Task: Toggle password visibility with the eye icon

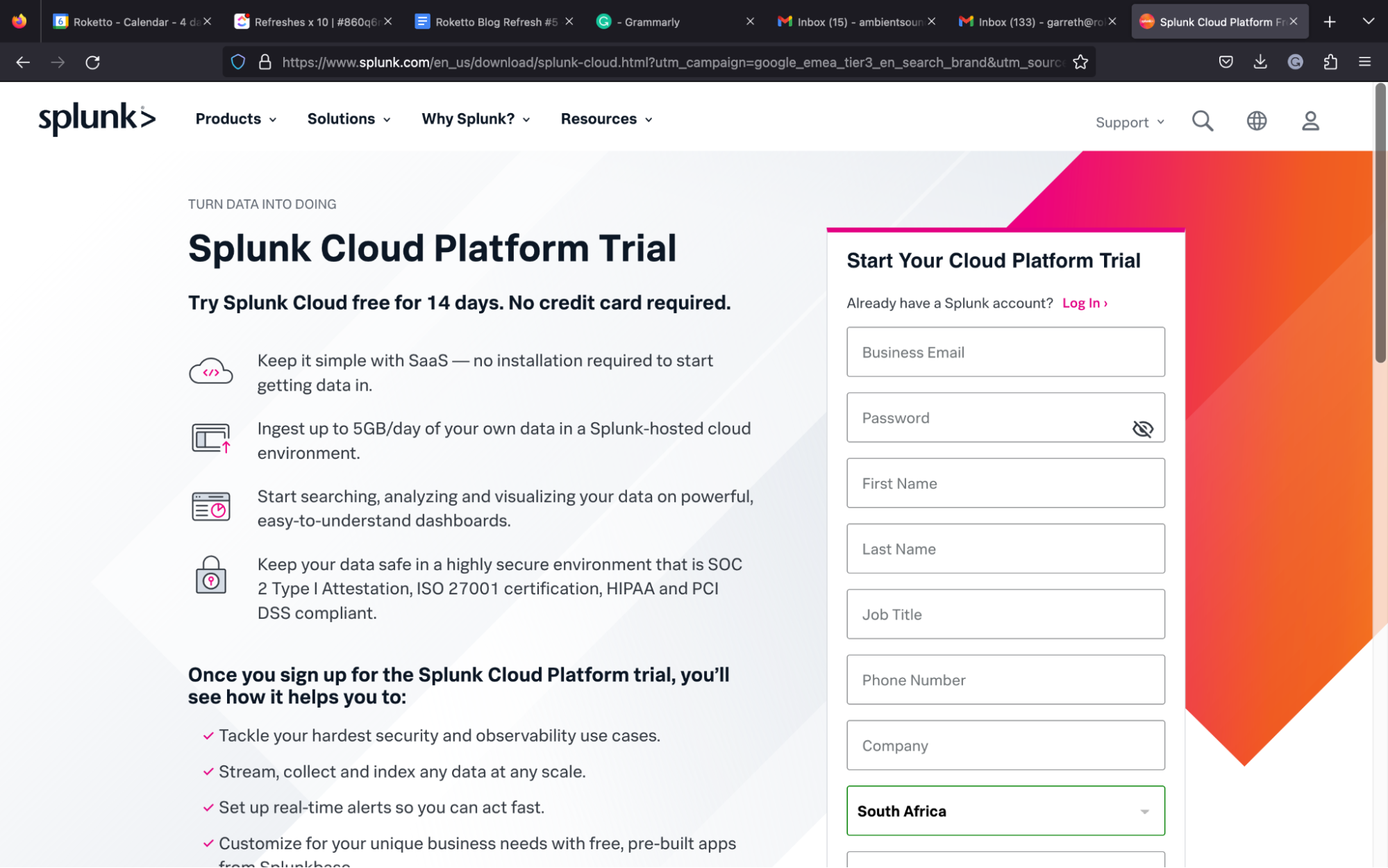Action: pos(1142,428)
